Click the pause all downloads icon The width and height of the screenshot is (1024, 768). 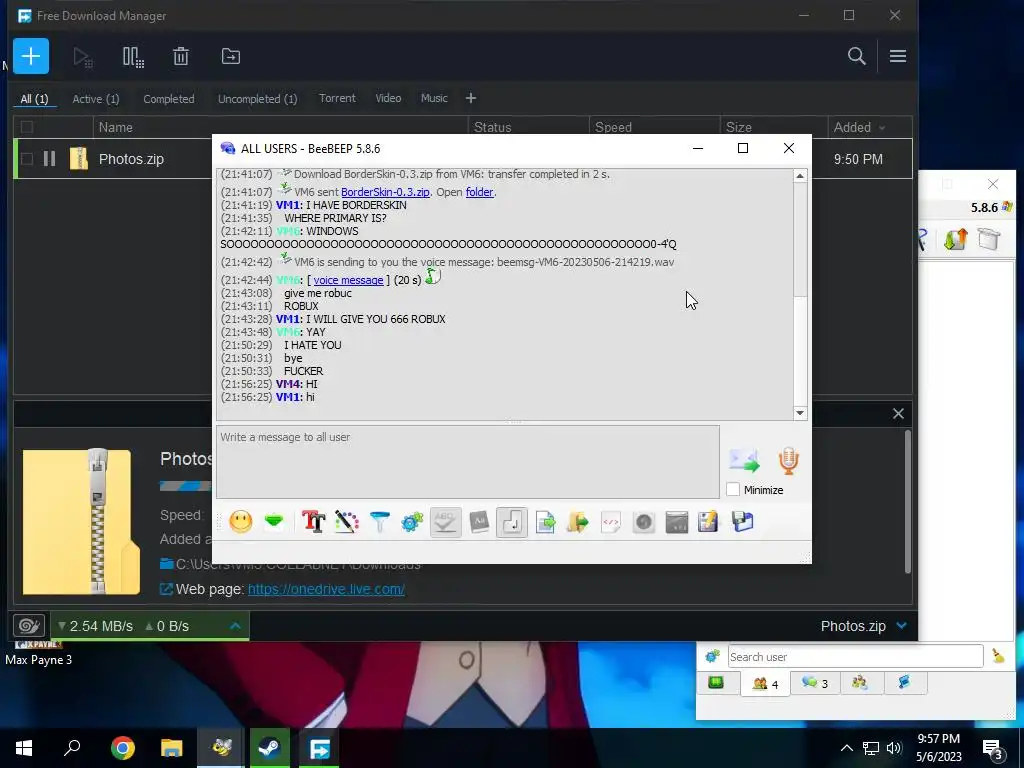click(133, 57)
